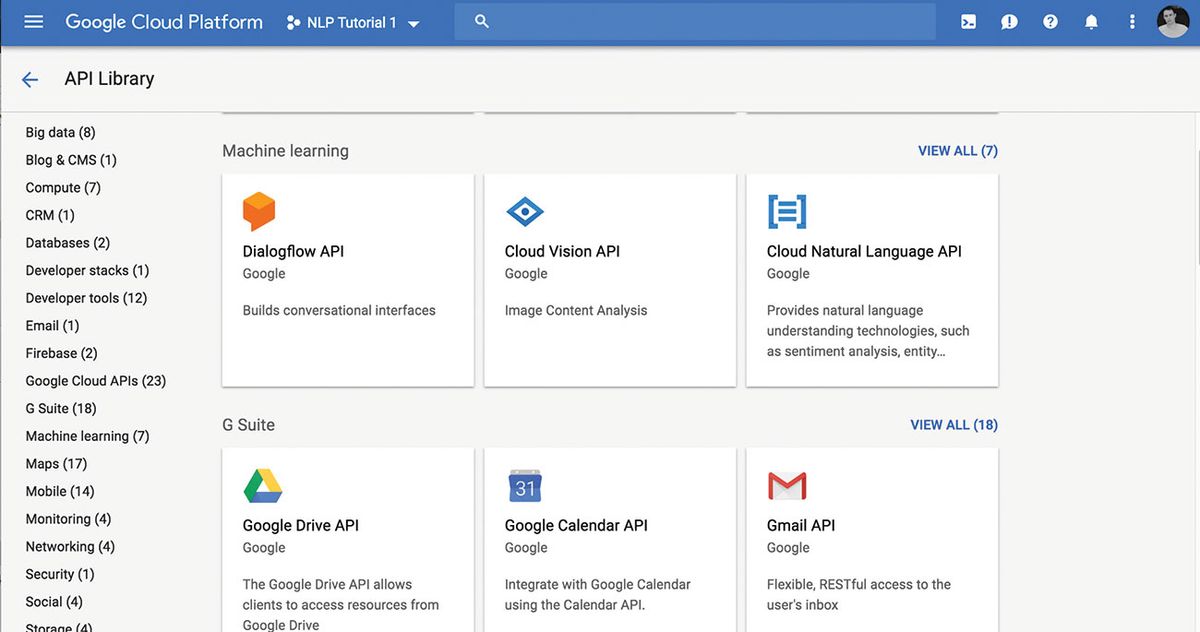The image size is (1200, 632).
Task: Click the notifications bell icon
Action: coord(1091,21)
